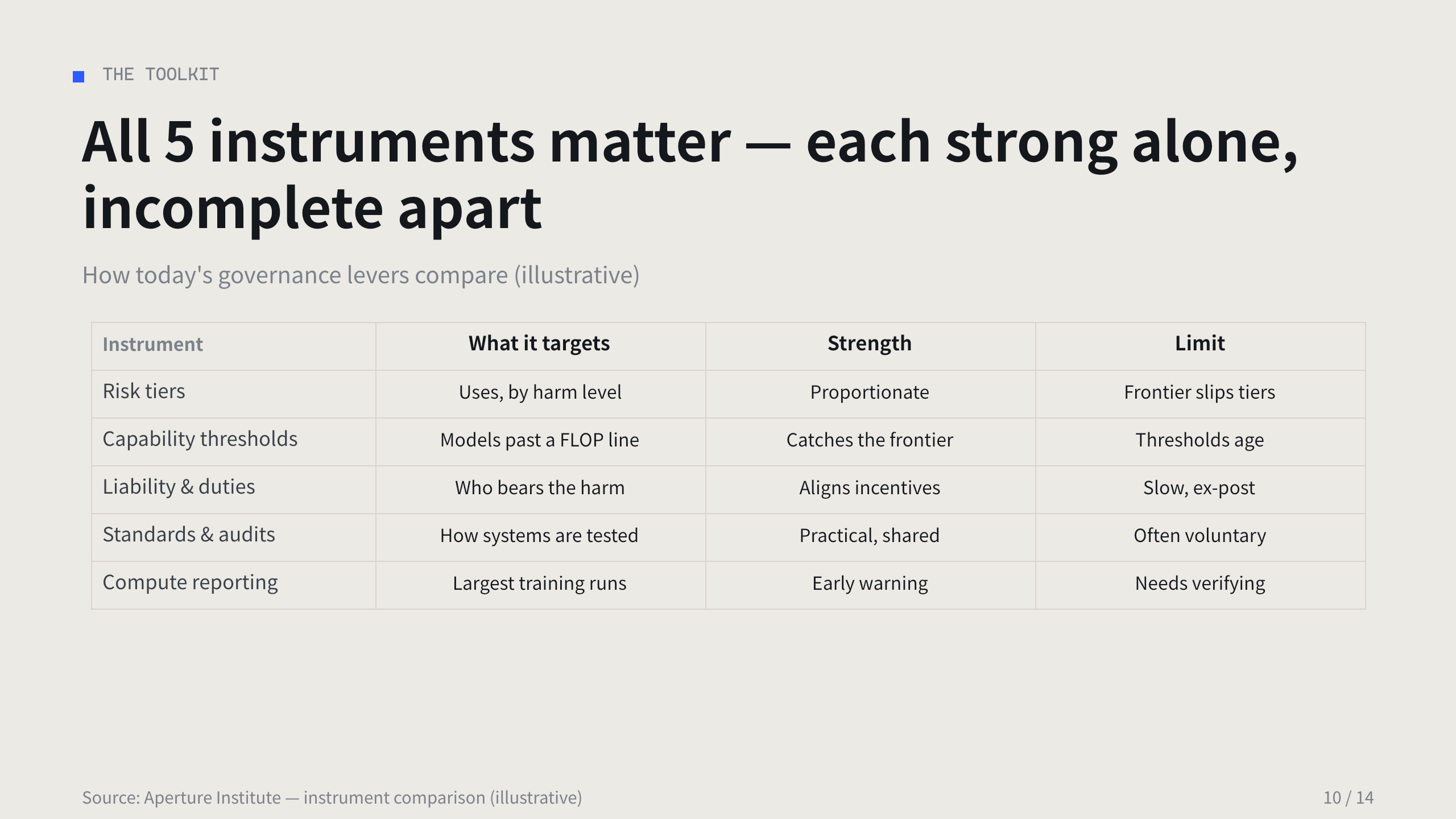Select the Catches the frontier cell
Screen dimensions: 1456x819
pos(870,440)
